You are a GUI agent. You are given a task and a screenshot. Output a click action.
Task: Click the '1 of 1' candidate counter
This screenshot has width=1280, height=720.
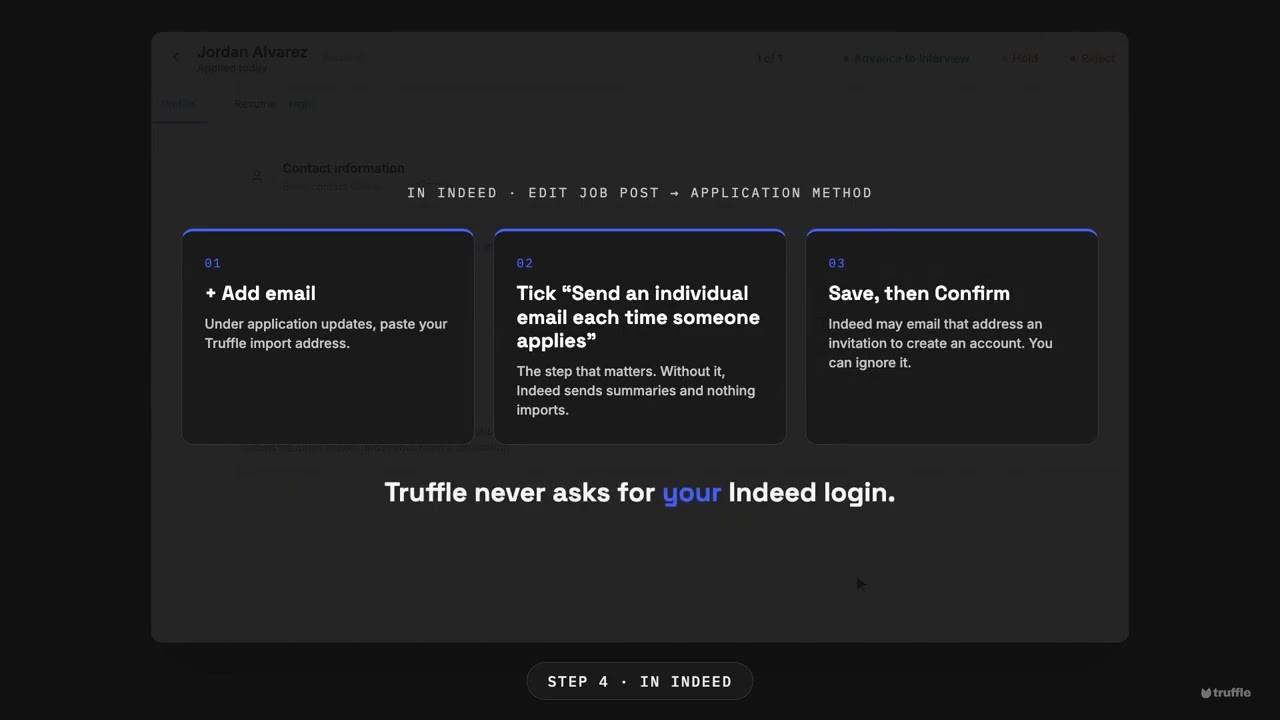(x=769, y=59)
